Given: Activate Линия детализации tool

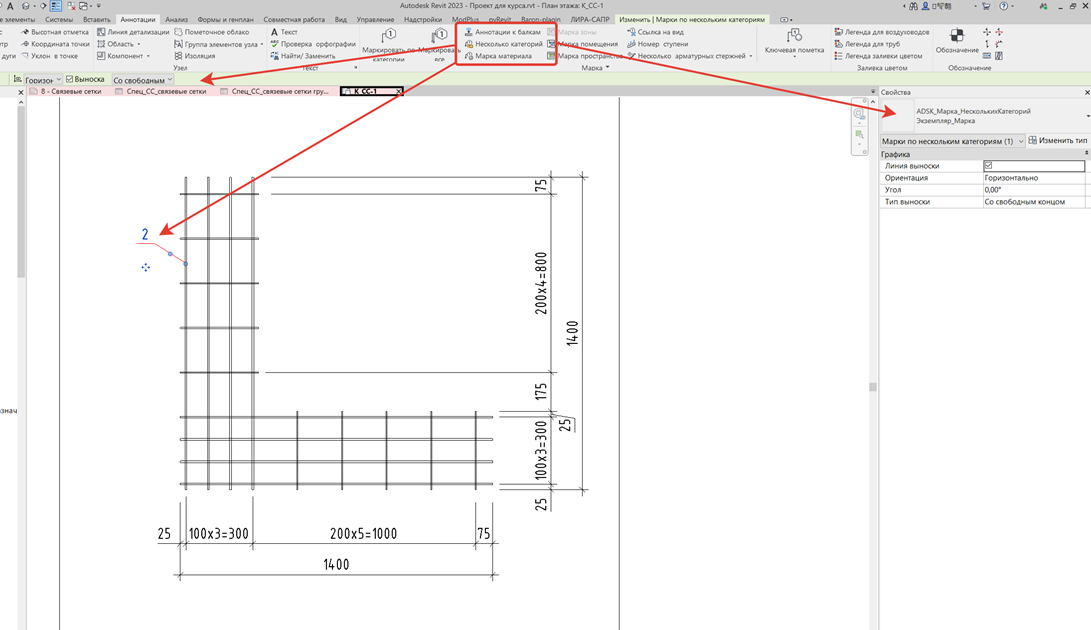Looking at the screenshot, I should [x=133, y=32].
